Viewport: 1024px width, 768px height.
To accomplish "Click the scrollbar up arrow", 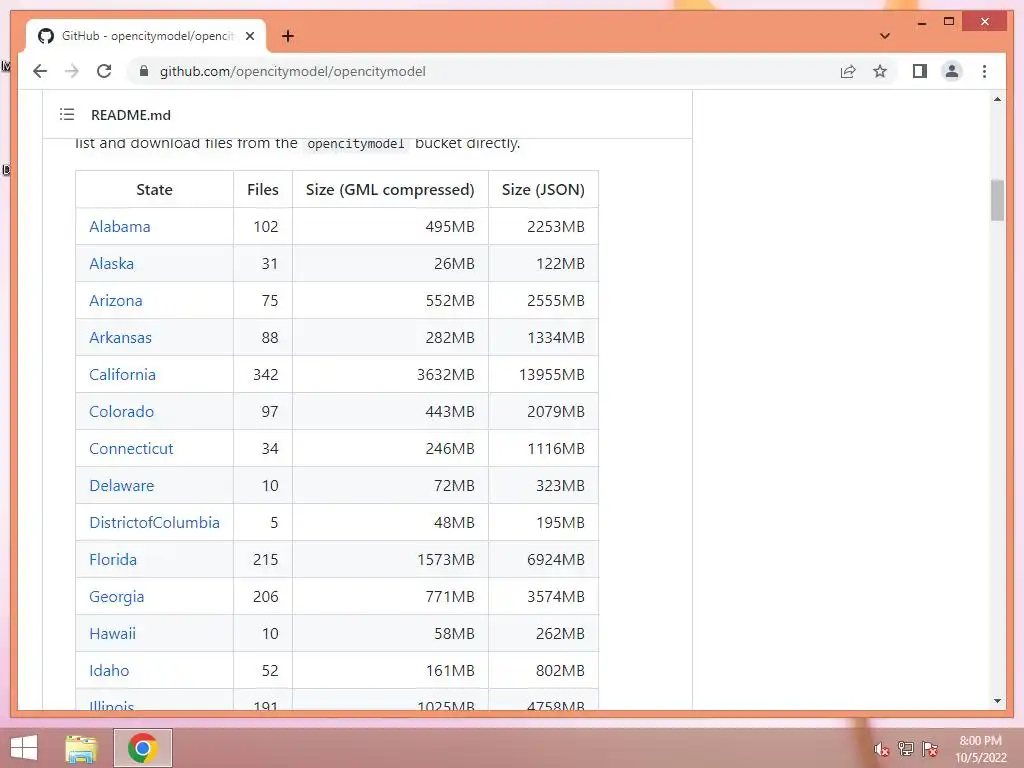I will click(997, 99).
